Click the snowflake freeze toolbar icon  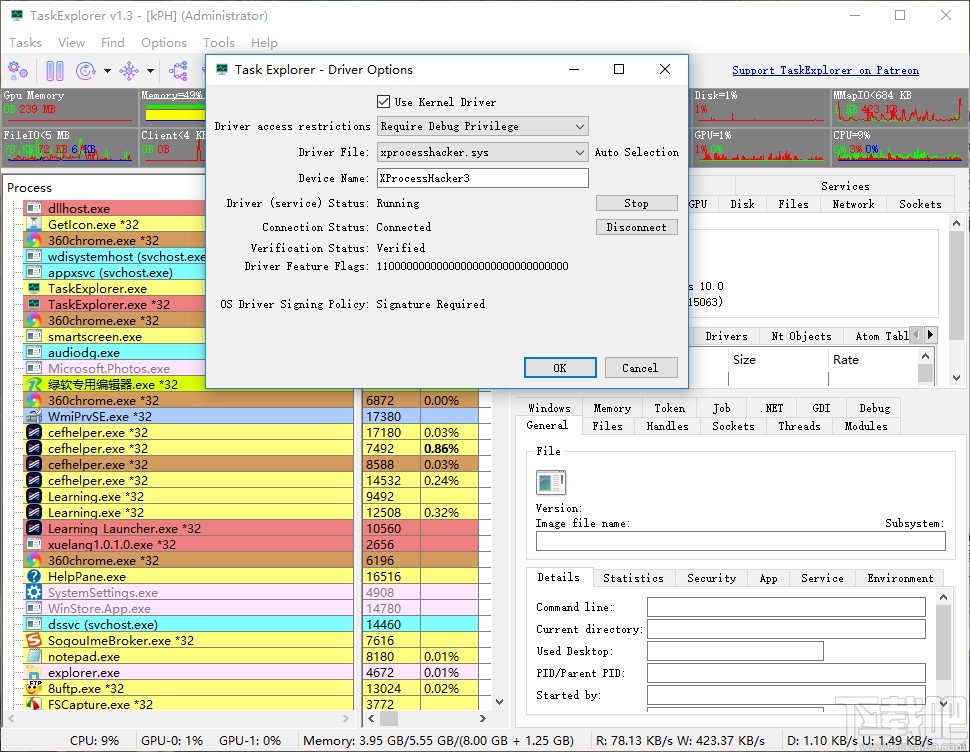[x=129, y=70]
